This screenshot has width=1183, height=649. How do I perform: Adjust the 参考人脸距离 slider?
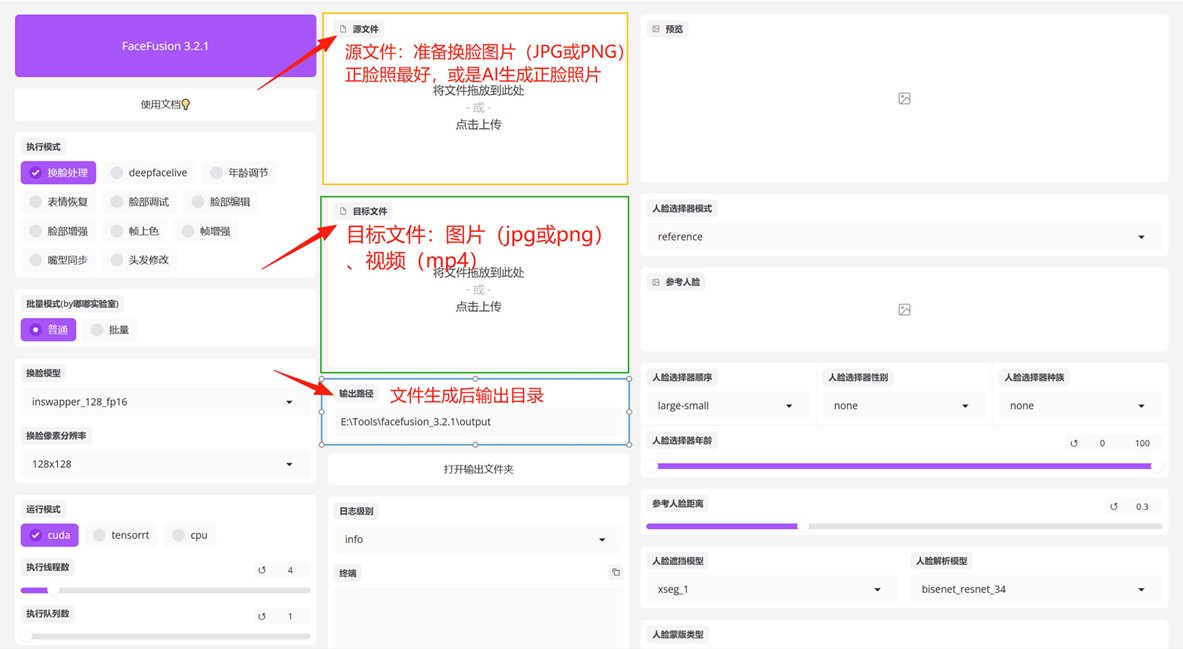[904, 526]
